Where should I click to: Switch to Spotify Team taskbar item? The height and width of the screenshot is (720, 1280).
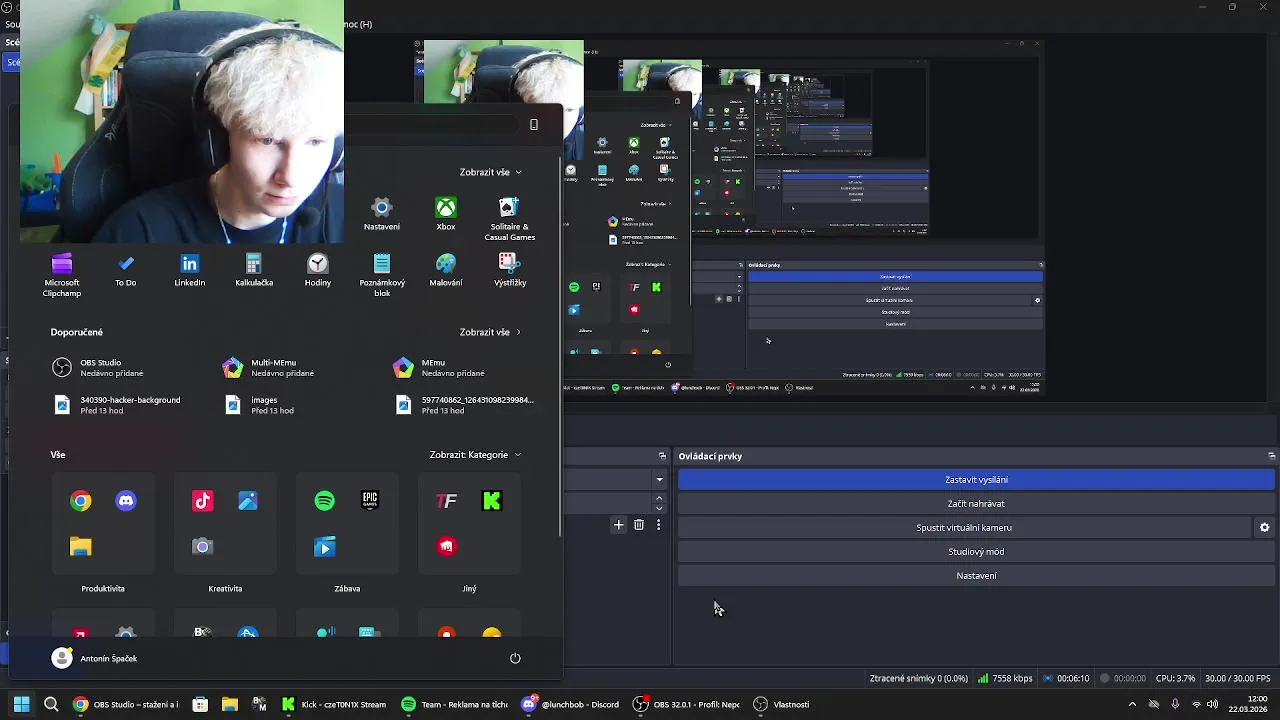(455, 704)
